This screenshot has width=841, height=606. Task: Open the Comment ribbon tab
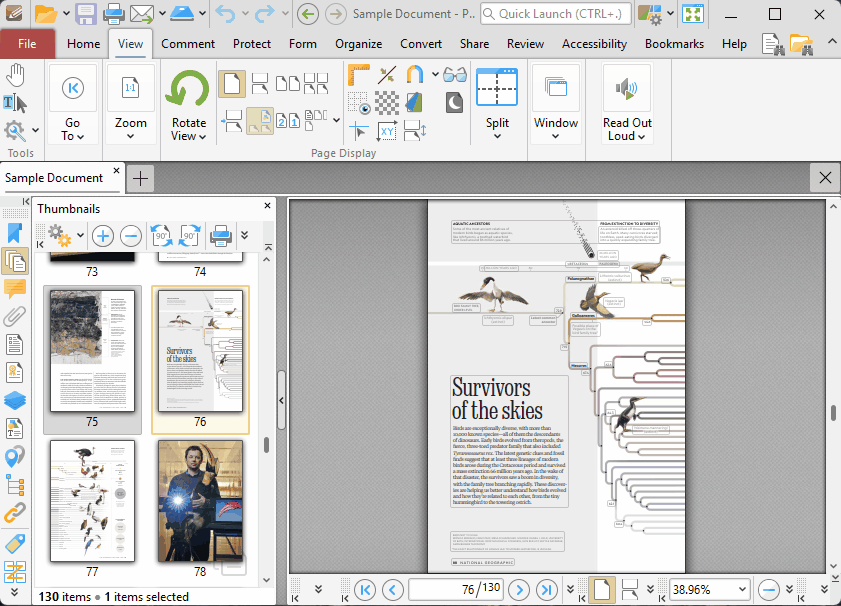pos(188,44)
